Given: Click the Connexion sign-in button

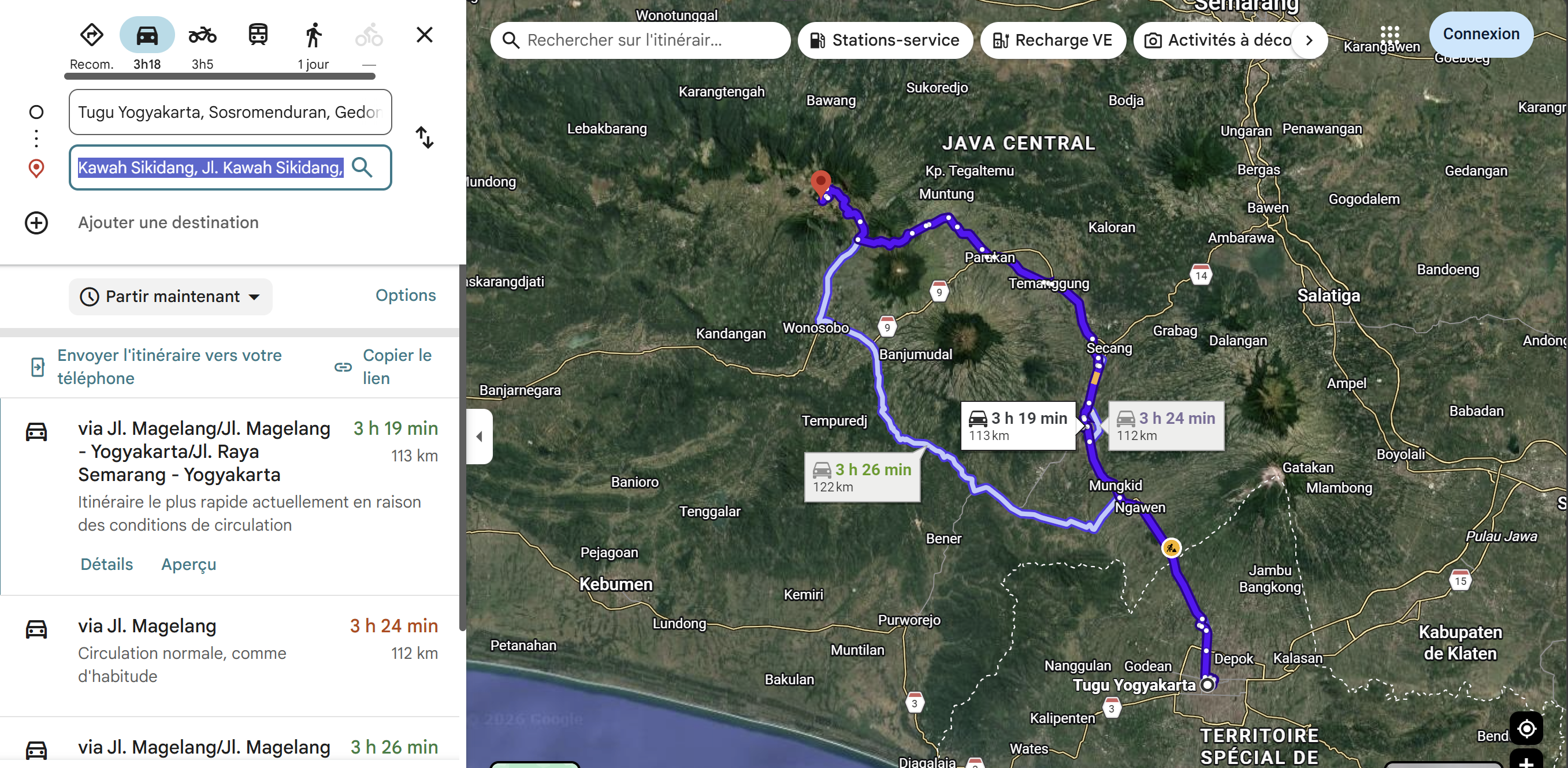Looking at the screenshot, I should point(1480,34).
